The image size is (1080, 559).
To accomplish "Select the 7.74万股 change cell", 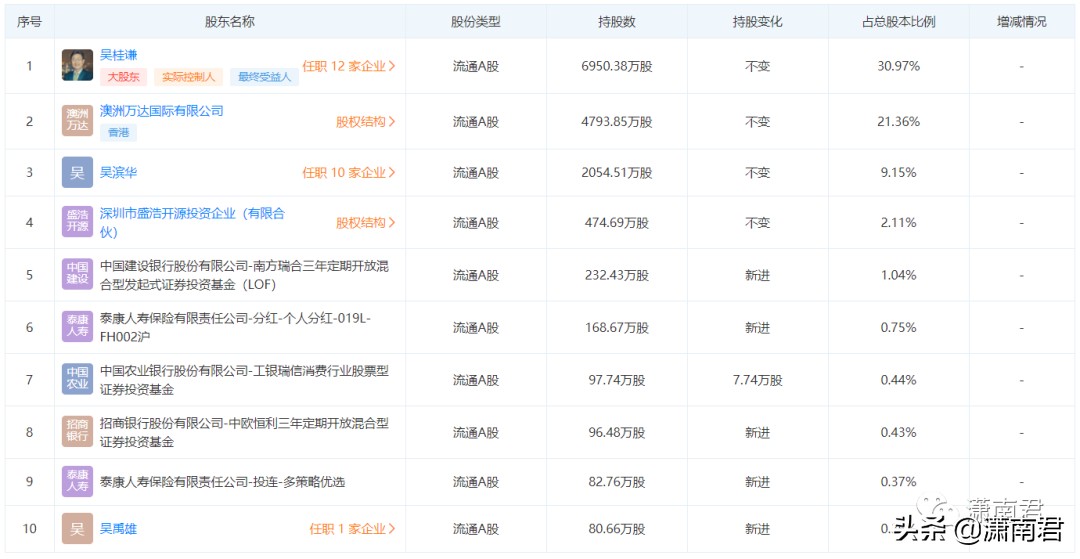I will pos(758,380).
